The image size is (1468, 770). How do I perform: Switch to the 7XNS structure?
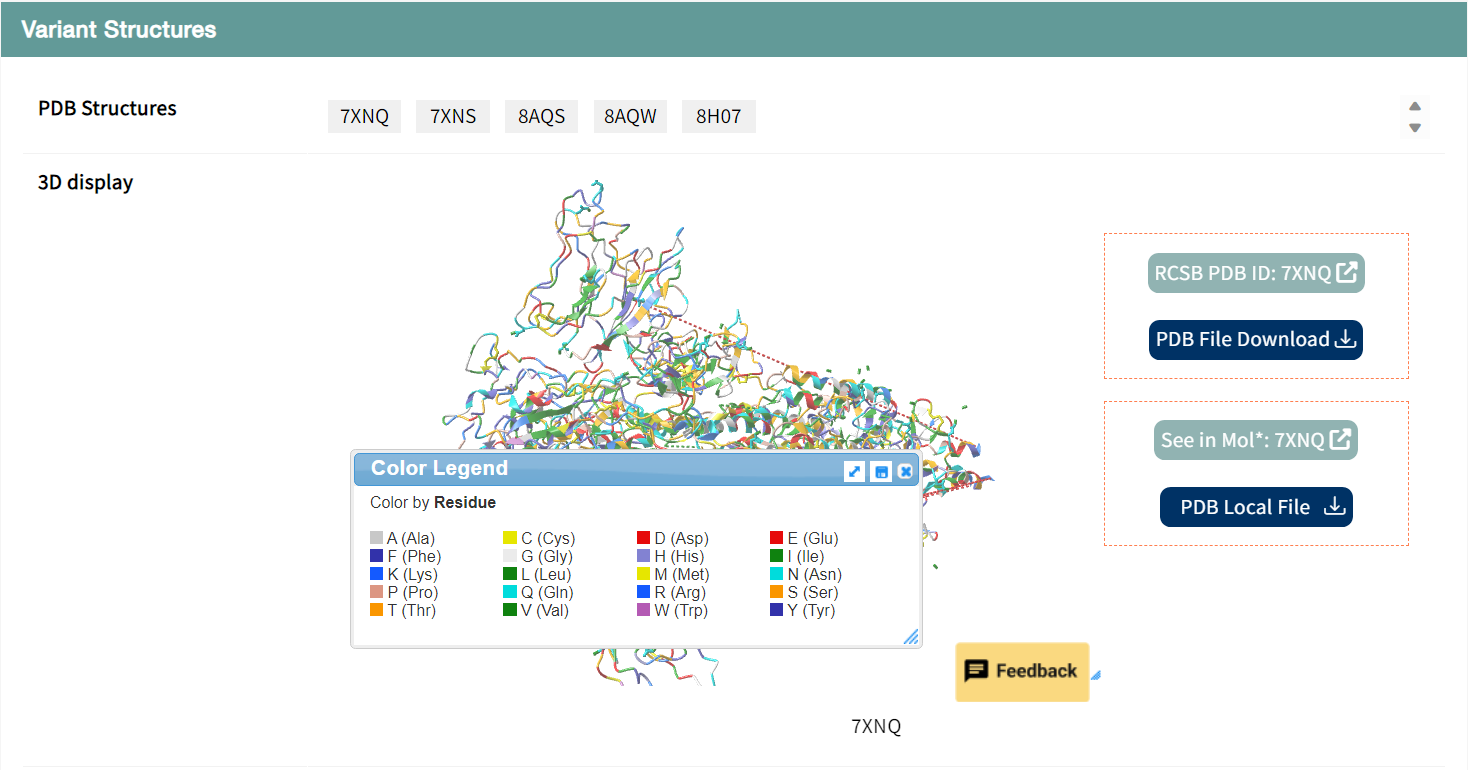click(453, 116)
